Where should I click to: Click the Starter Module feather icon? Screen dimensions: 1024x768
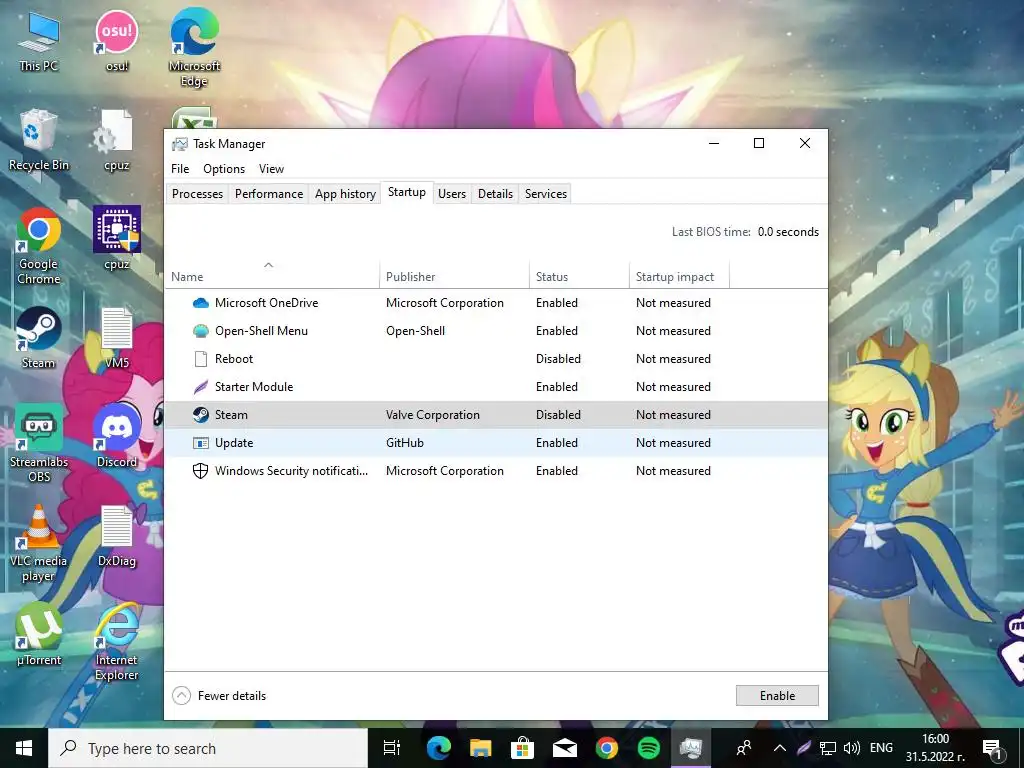coord(200,387)
